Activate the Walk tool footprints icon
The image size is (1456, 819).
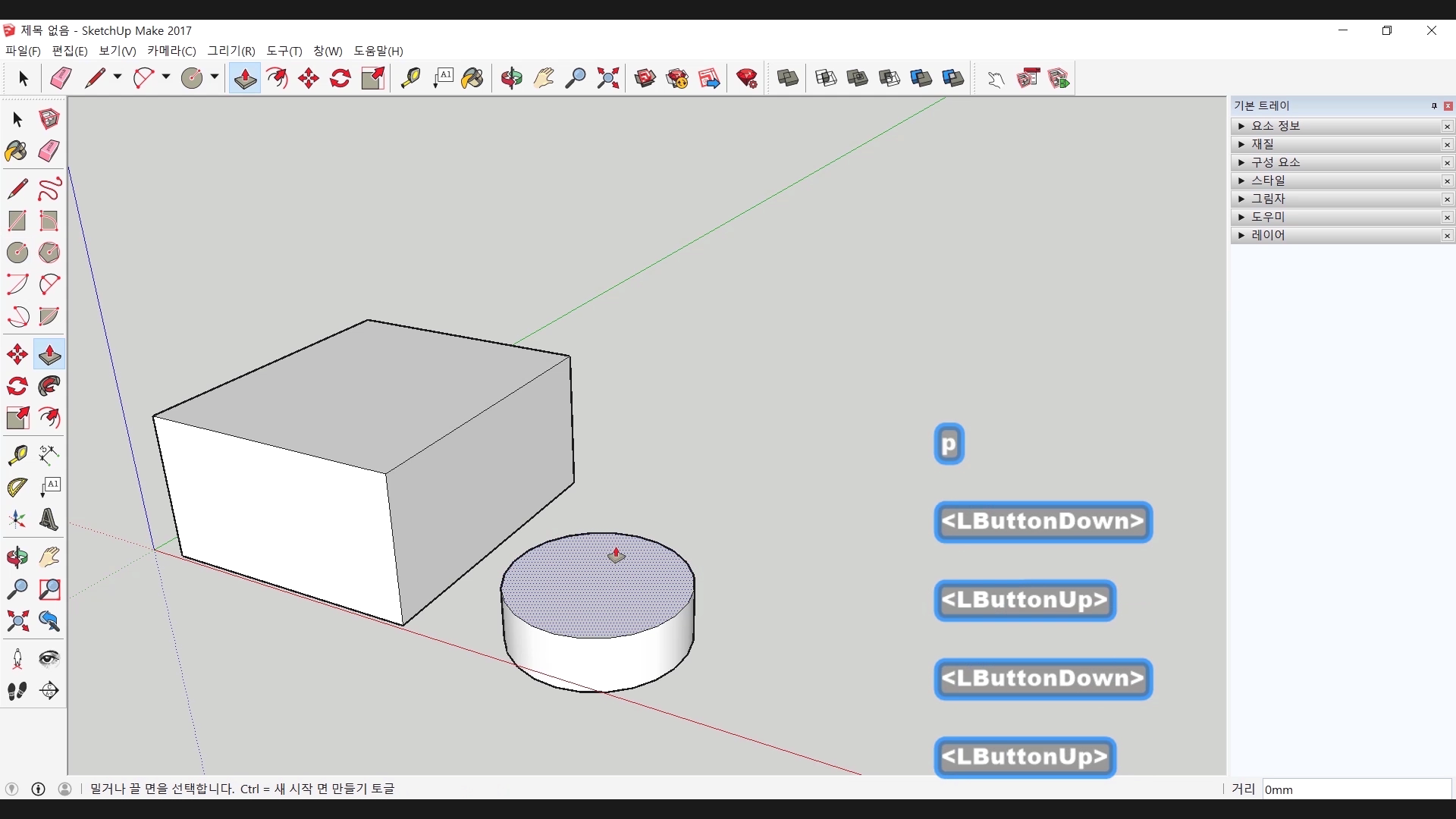17,690
